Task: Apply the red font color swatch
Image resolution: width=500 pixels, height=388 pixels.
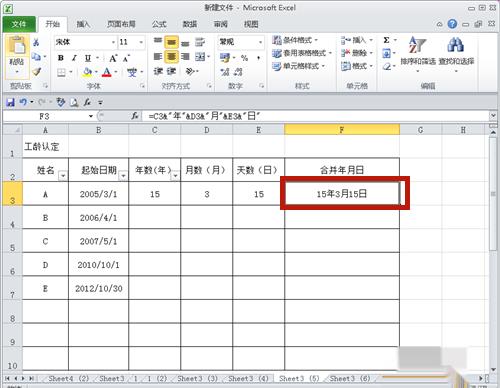Action: pos(106,72)
